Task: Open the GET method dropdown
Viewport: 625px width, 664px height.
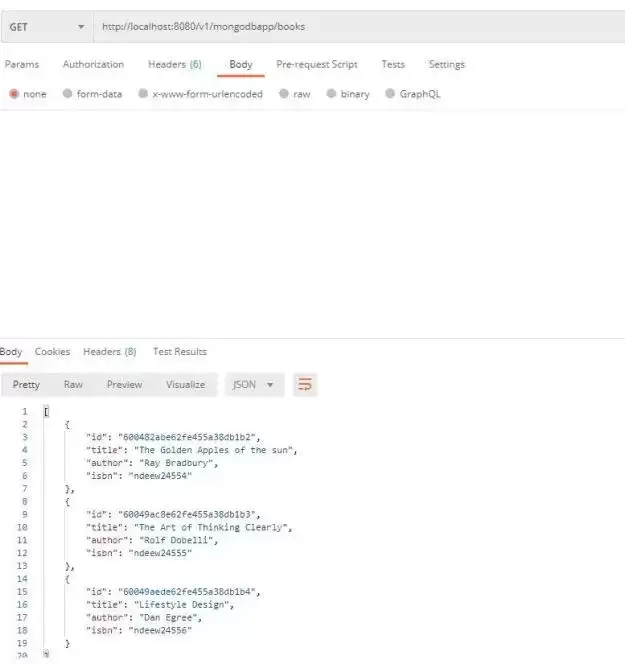Action: (x=47, y=27)
